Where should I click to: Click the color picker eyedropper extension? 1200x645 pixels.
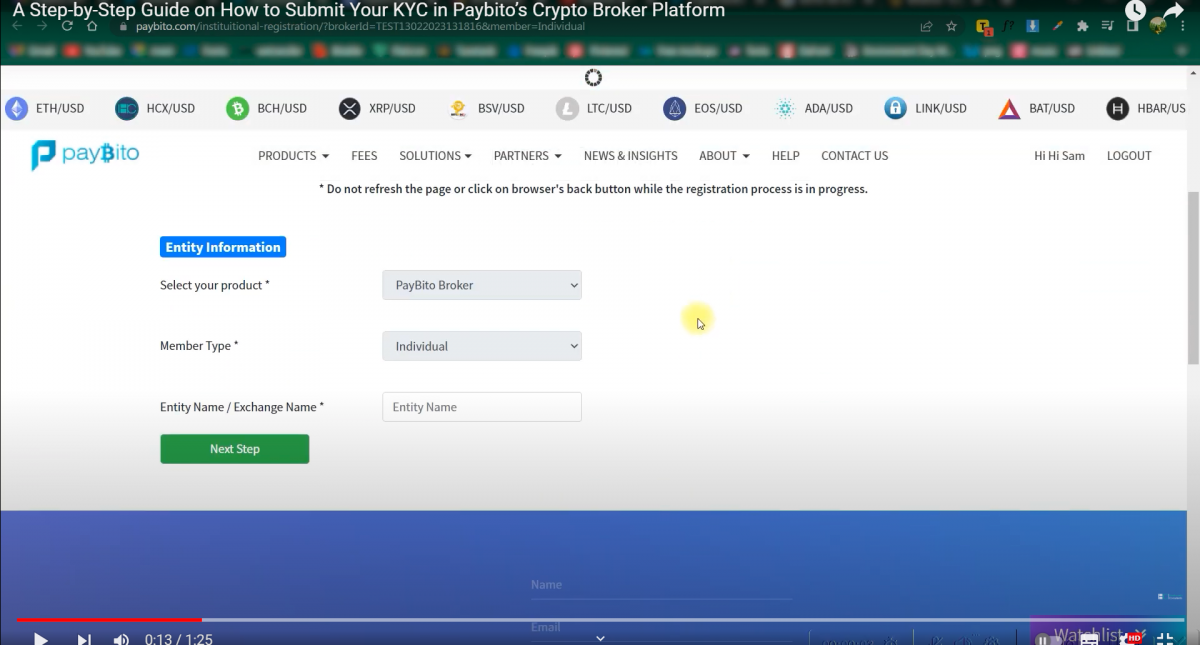pyautogui.click(x=1058, y=26)
